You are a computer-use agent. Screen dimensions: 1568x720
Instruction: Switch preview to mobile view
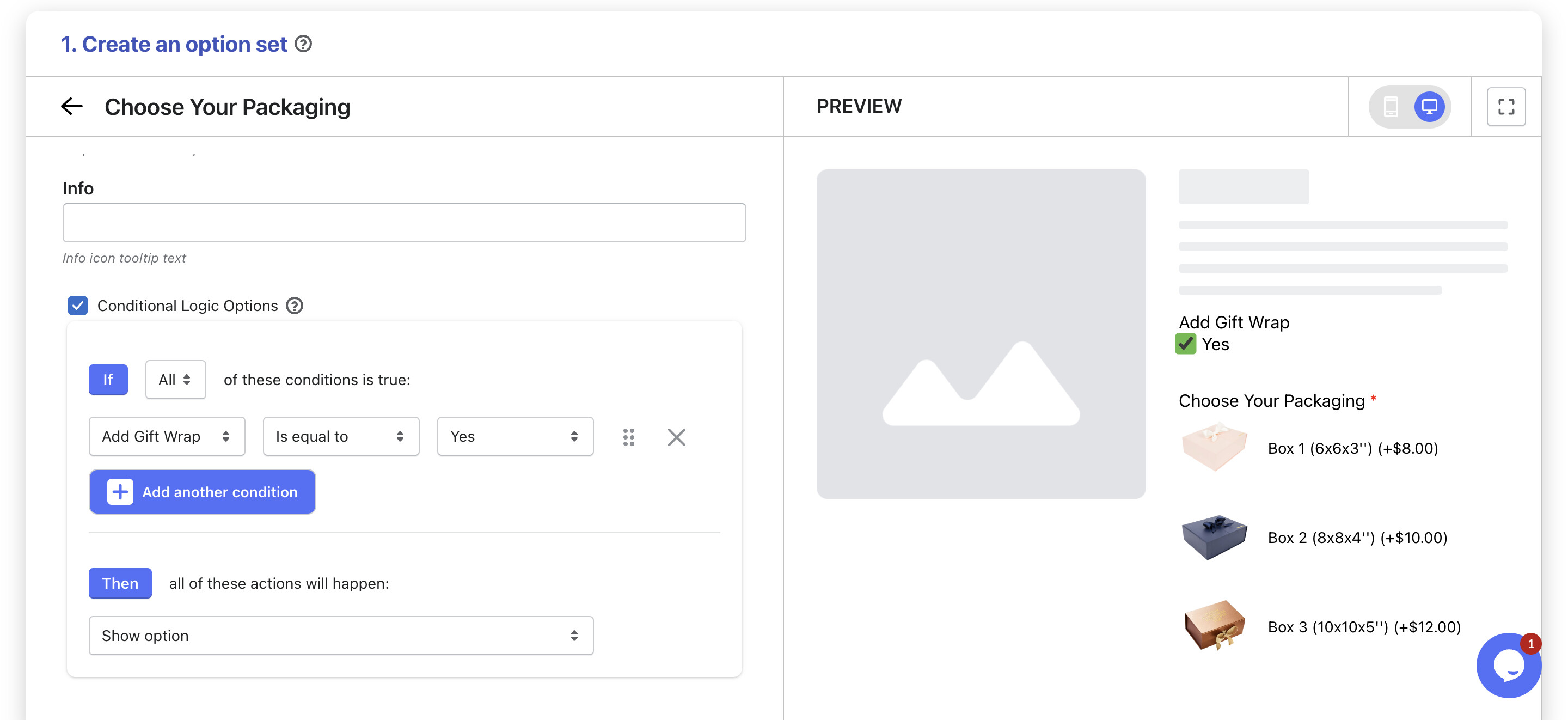1391,107
